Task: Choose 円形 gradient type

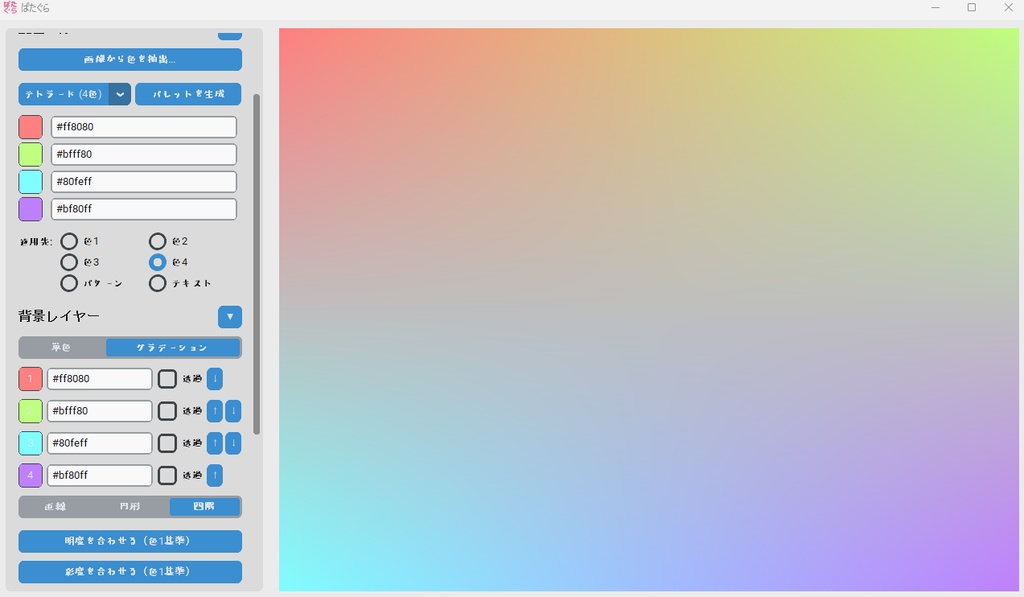Action: tap(131, 507)
